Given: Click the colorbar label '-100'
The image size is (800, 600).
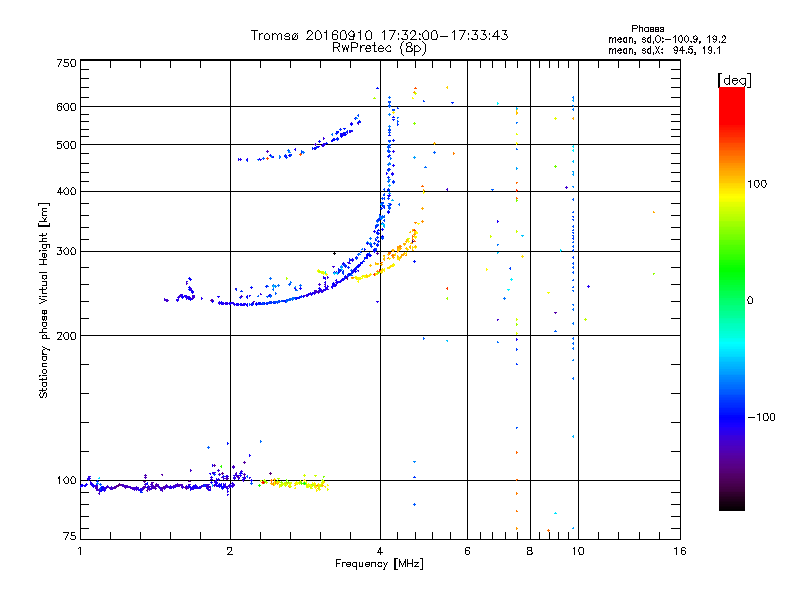Looking at the screenshot, I should 761,417.
